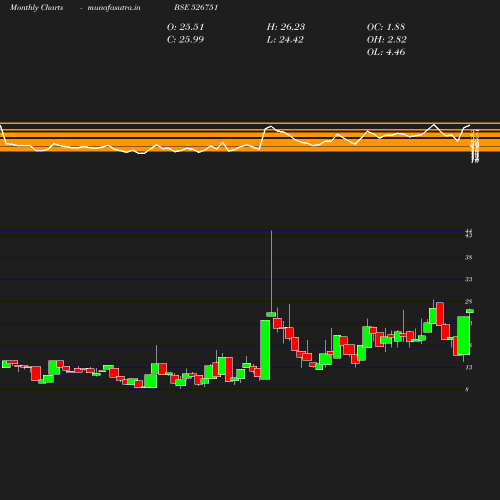Select the tallest green candlestick mid-chart
500x500 pixels.
(265, 350)
